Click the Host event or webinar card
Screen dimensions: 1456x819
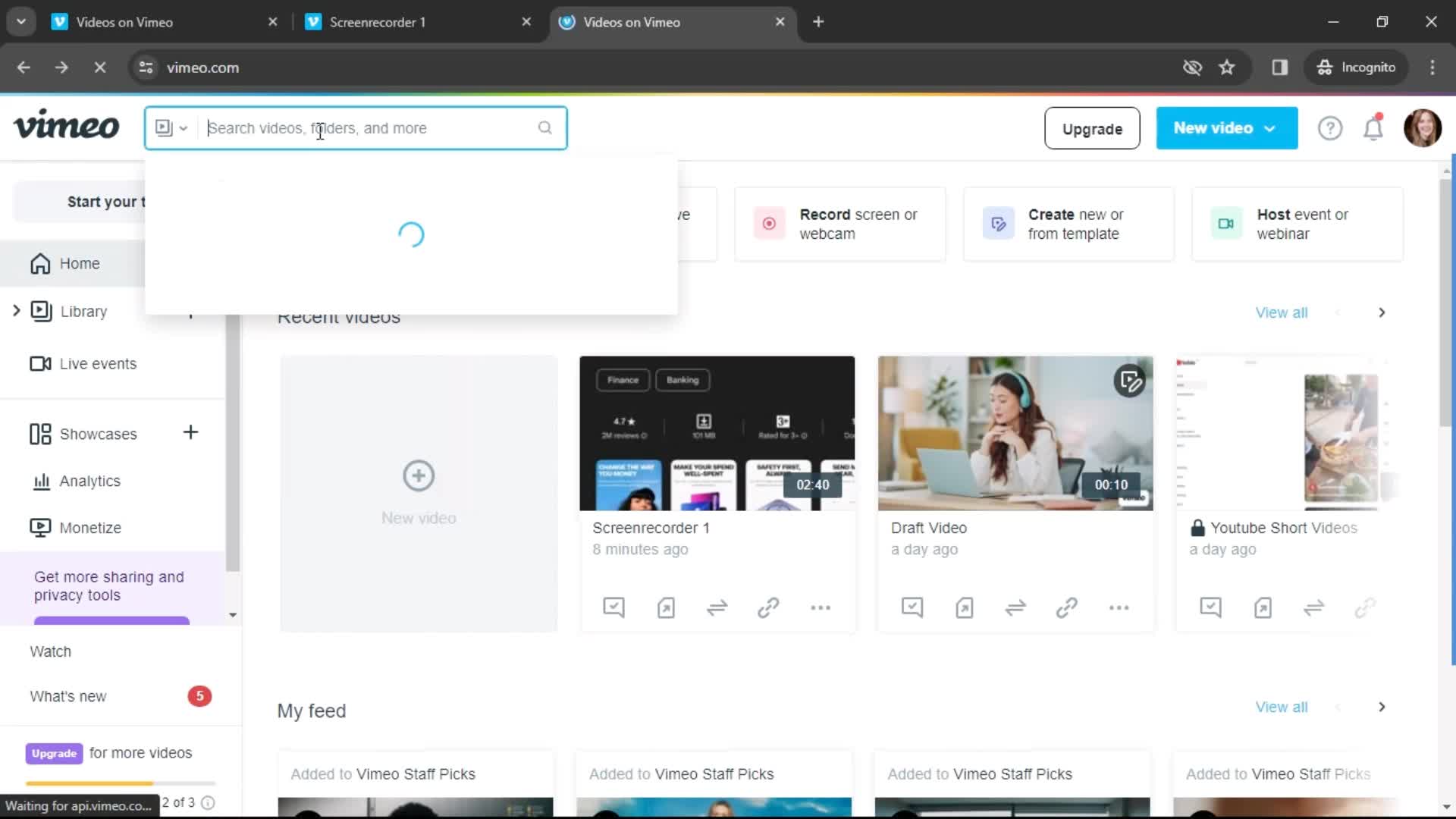[1298, 224]
